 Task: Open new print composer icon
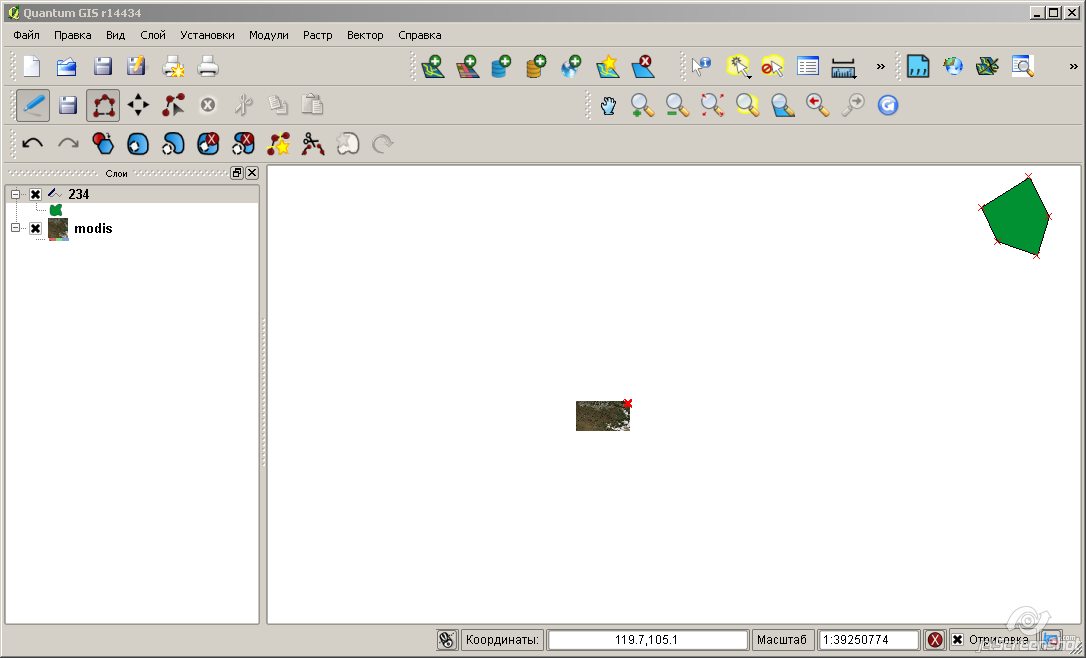(x=173, y=66)
